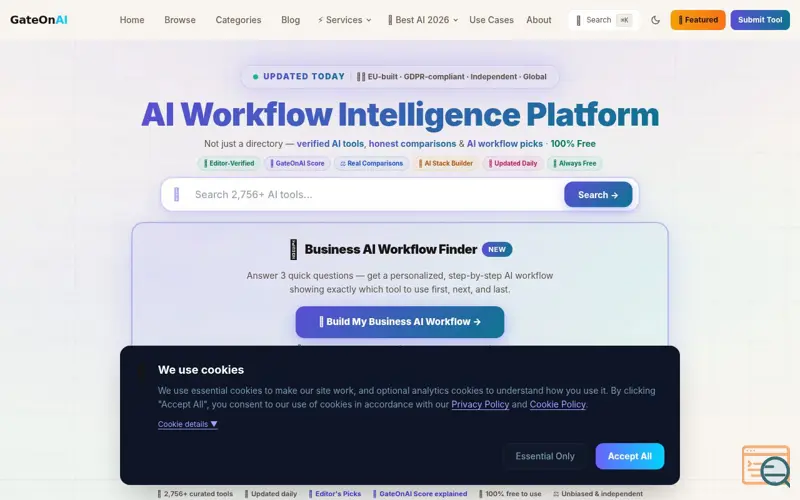800x500 pixels.
Task: Click the orange Featured button
Action: 698,20
